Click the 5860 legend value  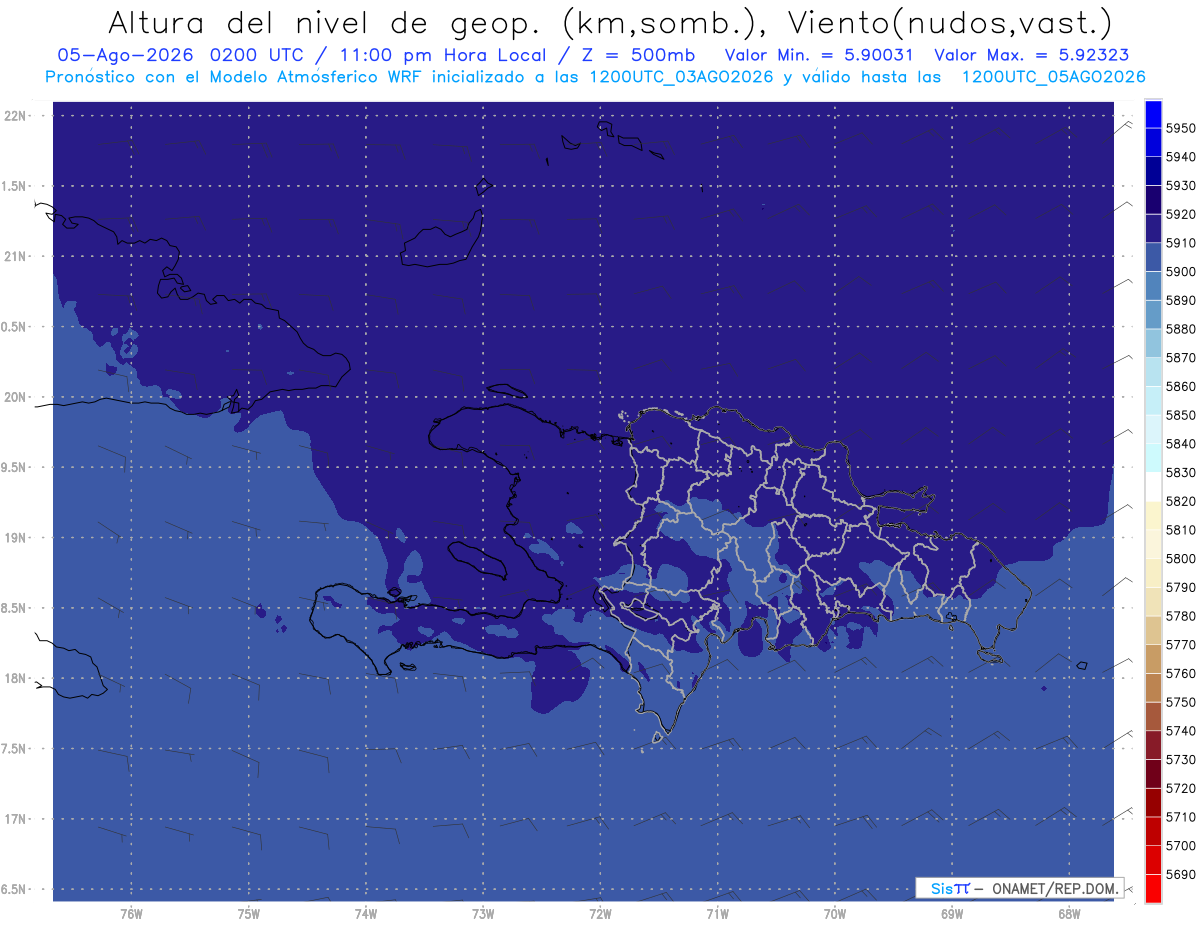pyautogui.click(x=1181, y=386)
